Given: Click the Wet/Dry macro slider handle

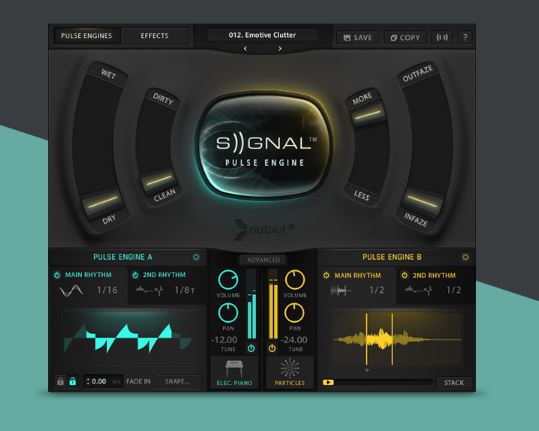Looking at the screenshot, I should click(x=102, y=202).
